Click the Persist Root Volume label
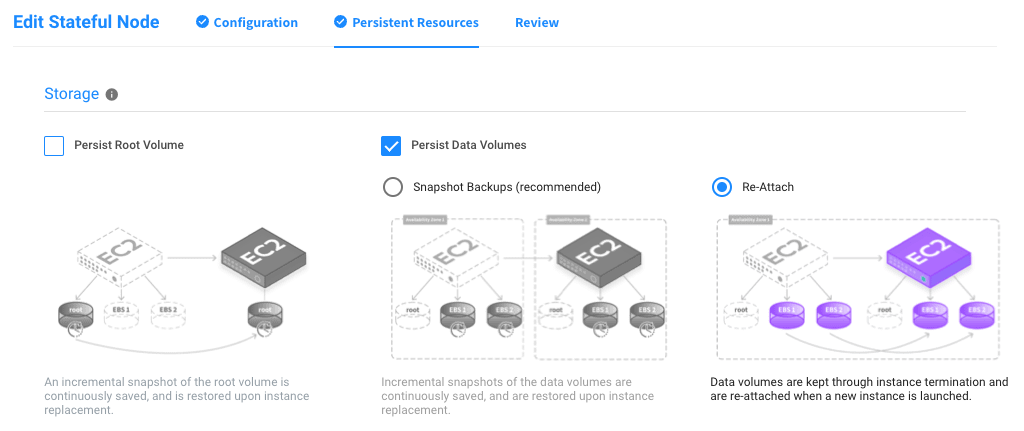1024x431 pixels. click(129, 145)
